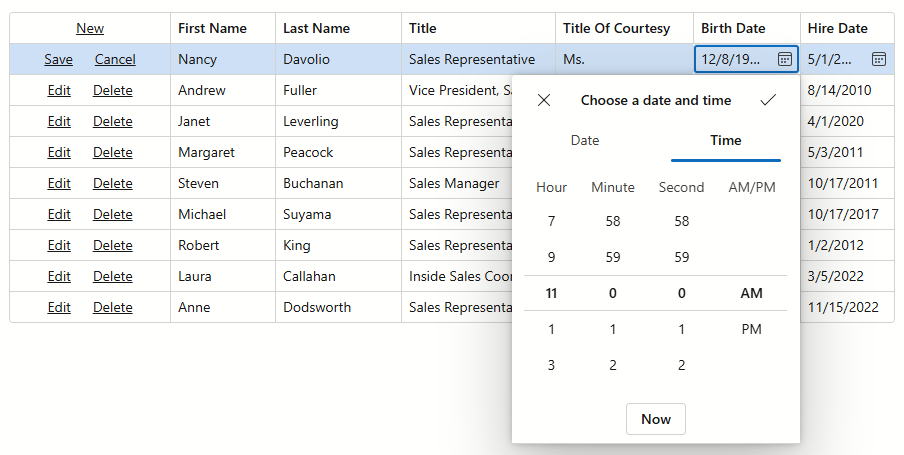Viewport: 904px width, 455px height.
Task: Delete Steven Buchanan's row
Action: 112,183
